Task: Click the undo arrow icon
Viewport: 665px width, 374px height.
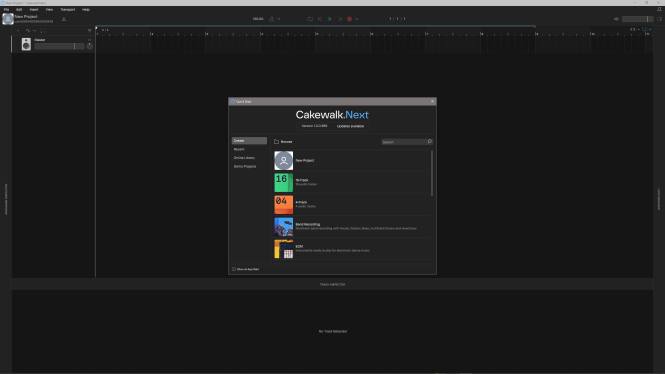Action: pyautogui.click(x=28, y=31)
